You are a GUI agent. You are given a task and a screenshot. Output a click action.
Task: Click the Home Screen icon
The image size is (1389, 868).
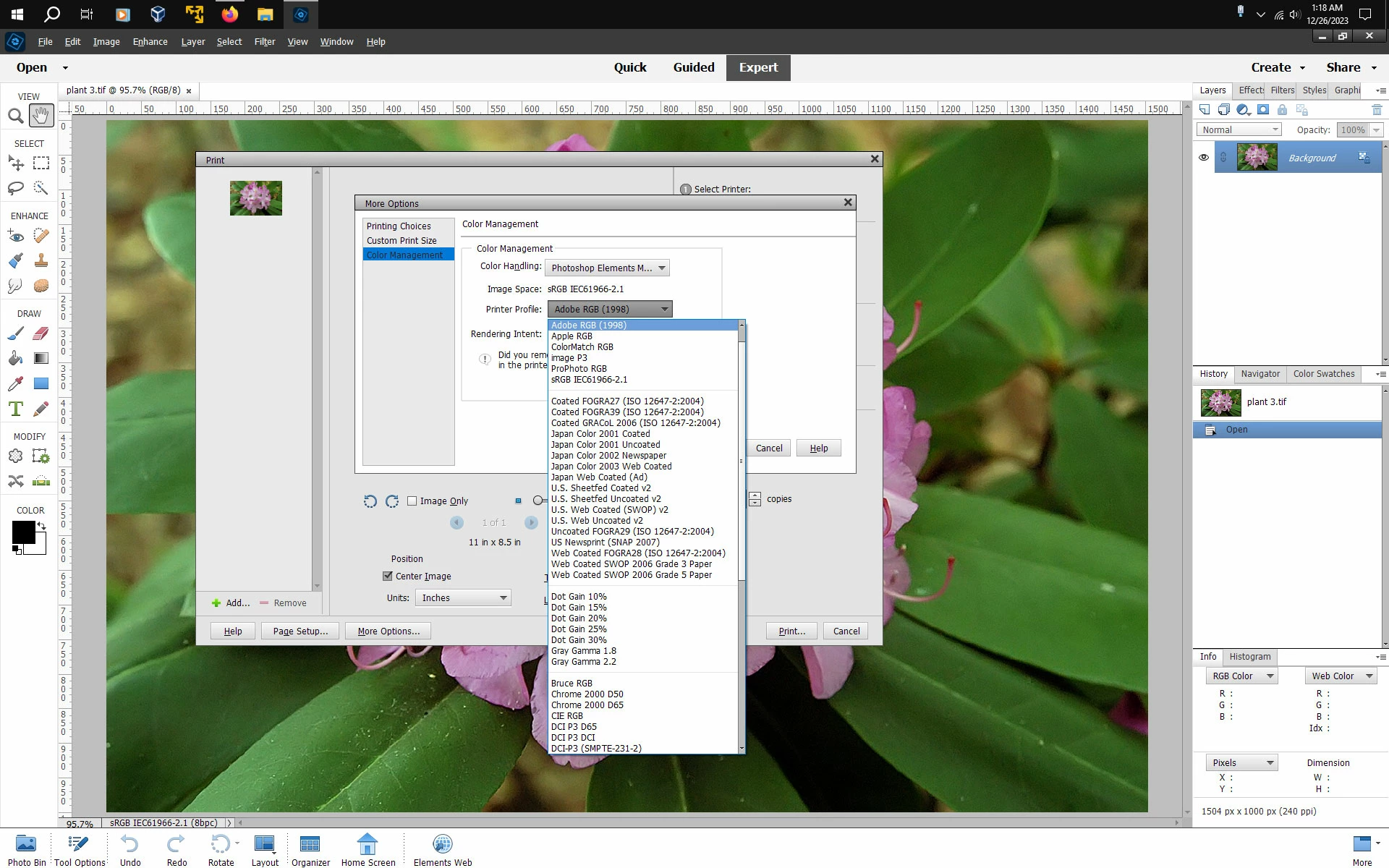[x=368, y=850]
